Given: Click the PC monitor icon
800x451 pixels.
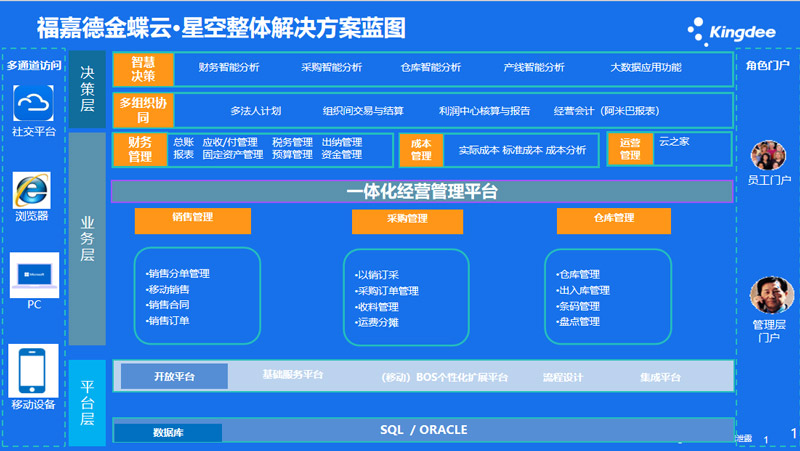Looking at the screenshot, I should point(35,274).
